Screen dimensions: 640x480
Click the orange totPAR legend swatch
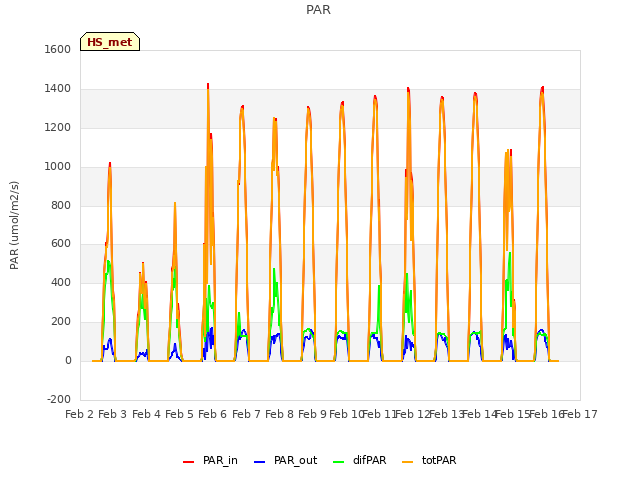coord(407,462)
